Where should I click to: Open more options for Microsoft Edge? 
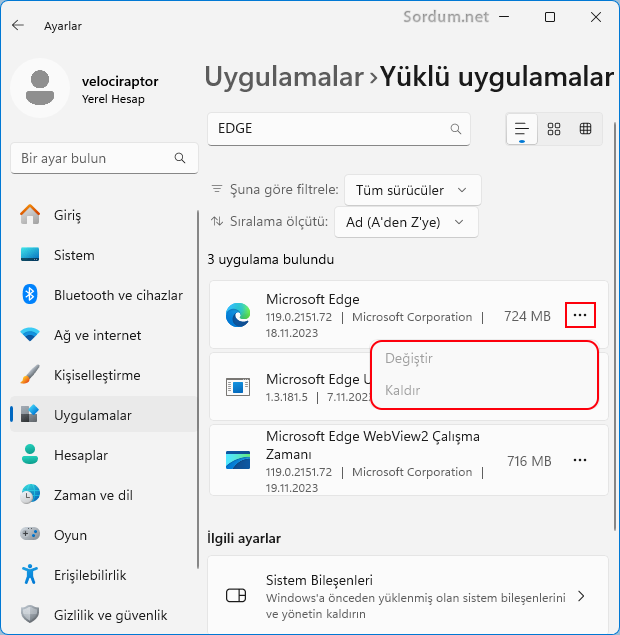pos(580,315)
